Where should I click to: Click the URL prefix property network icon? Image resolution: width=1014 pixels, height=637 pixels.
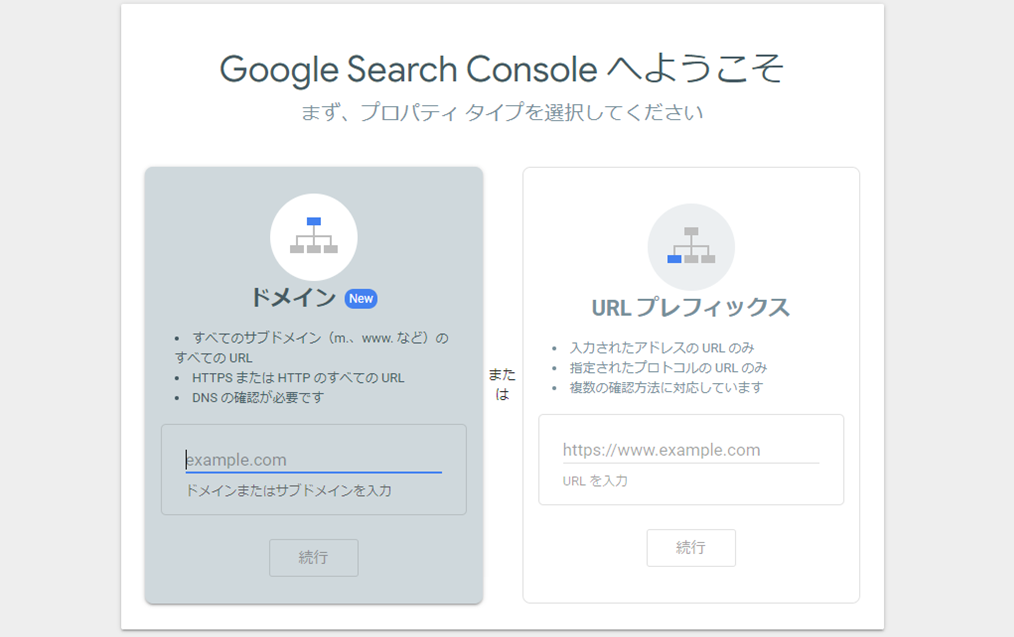pos(691,246)
